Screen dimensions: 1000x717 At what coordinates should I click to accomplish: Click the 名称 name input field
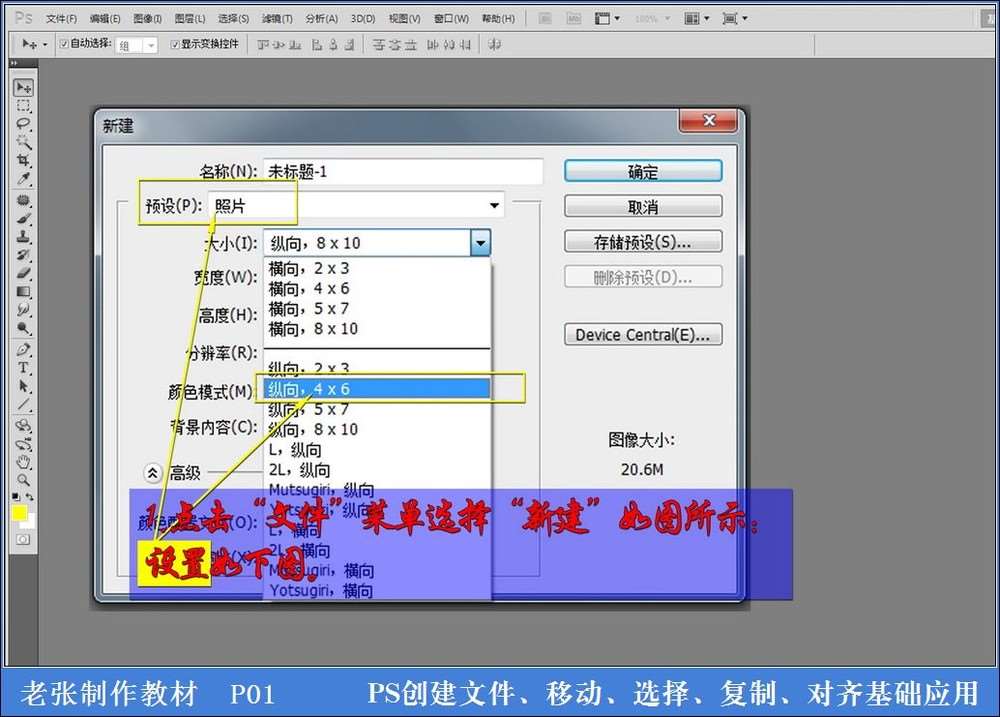(x=403, y=171)
